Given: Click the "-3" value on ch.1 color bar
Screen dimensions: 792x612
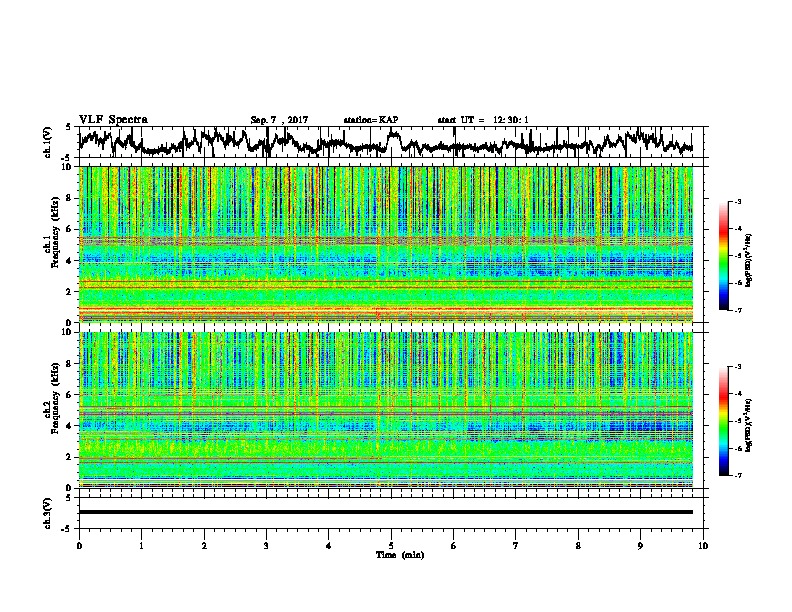Looking at the screenshot, I should [x=737, y=201].
